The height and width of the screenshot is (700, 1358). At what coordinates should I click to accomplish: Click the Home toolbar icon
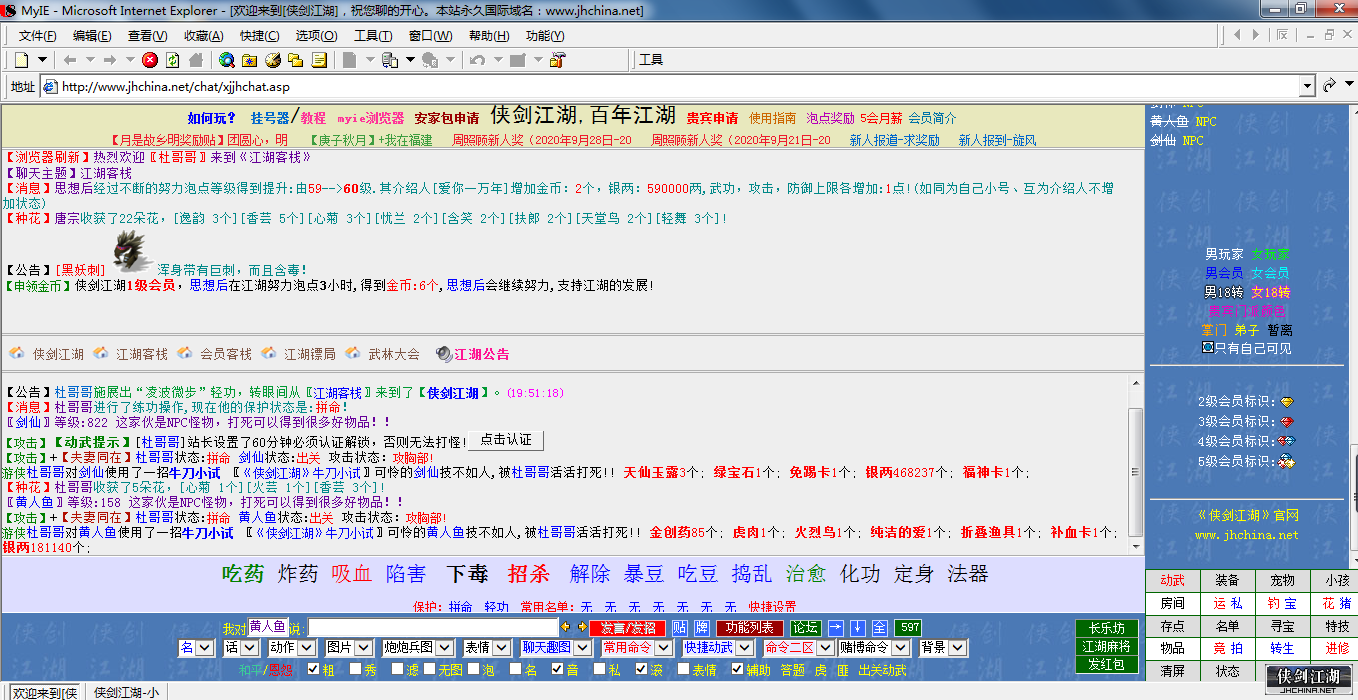coord(196,60)
